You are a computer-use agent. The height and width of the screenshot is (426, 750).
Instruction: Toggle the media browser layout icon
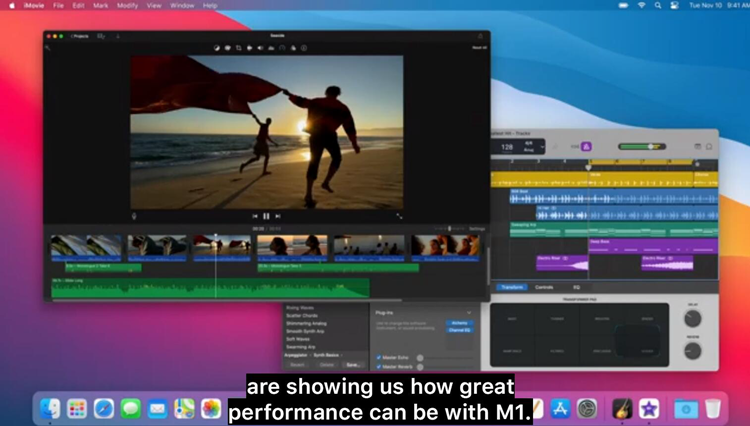point(101,36)
